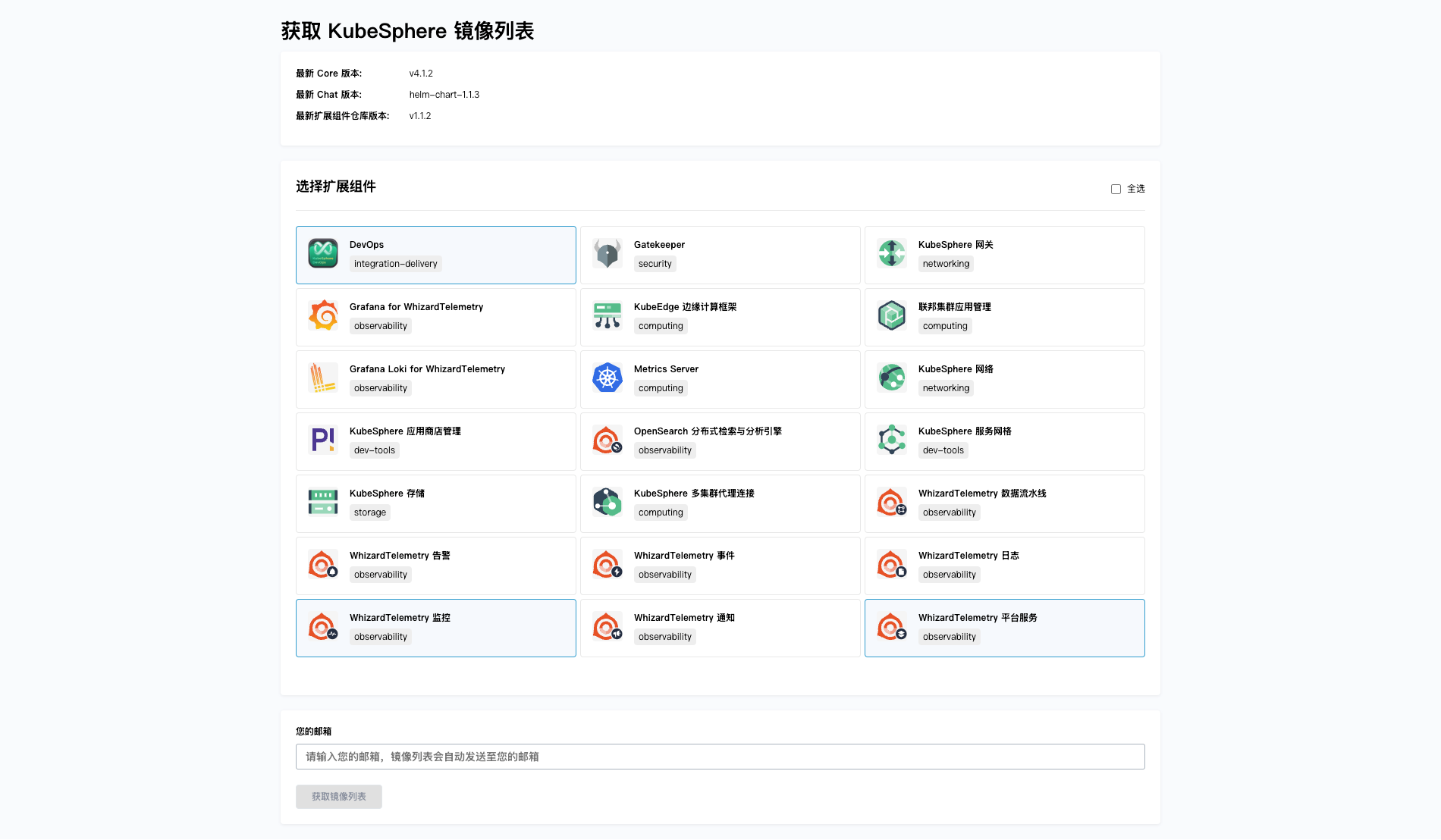Click the WhizardTelemetry 数据流水线 icon

point(892,502)
